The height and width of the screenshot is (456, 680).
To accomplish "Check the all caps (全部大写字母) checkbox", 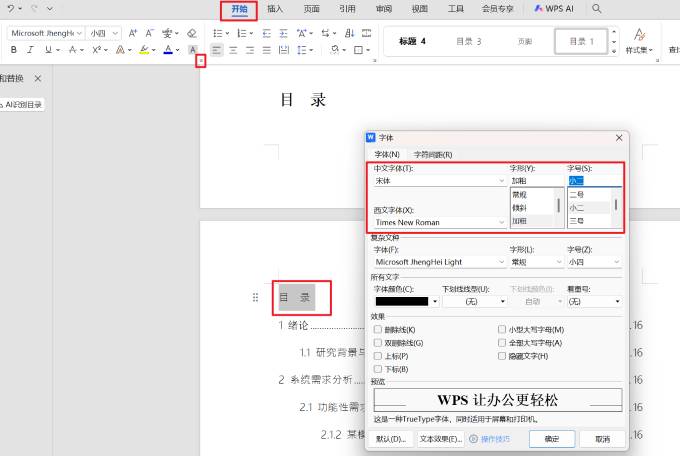I will [x=502, y=343].
